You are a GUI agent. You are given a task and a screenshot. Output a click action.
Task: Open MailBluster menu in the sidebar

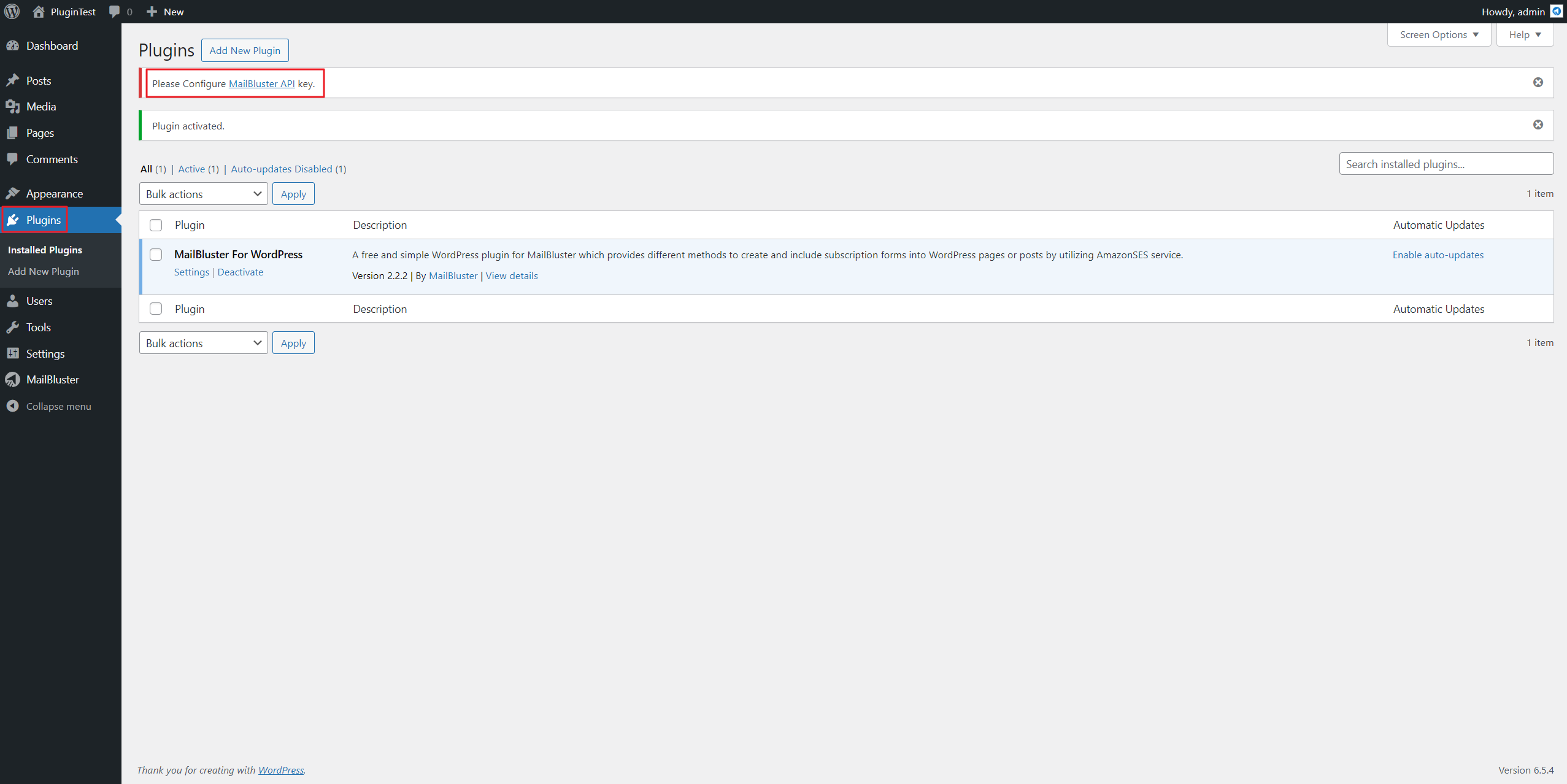[52, 380]
